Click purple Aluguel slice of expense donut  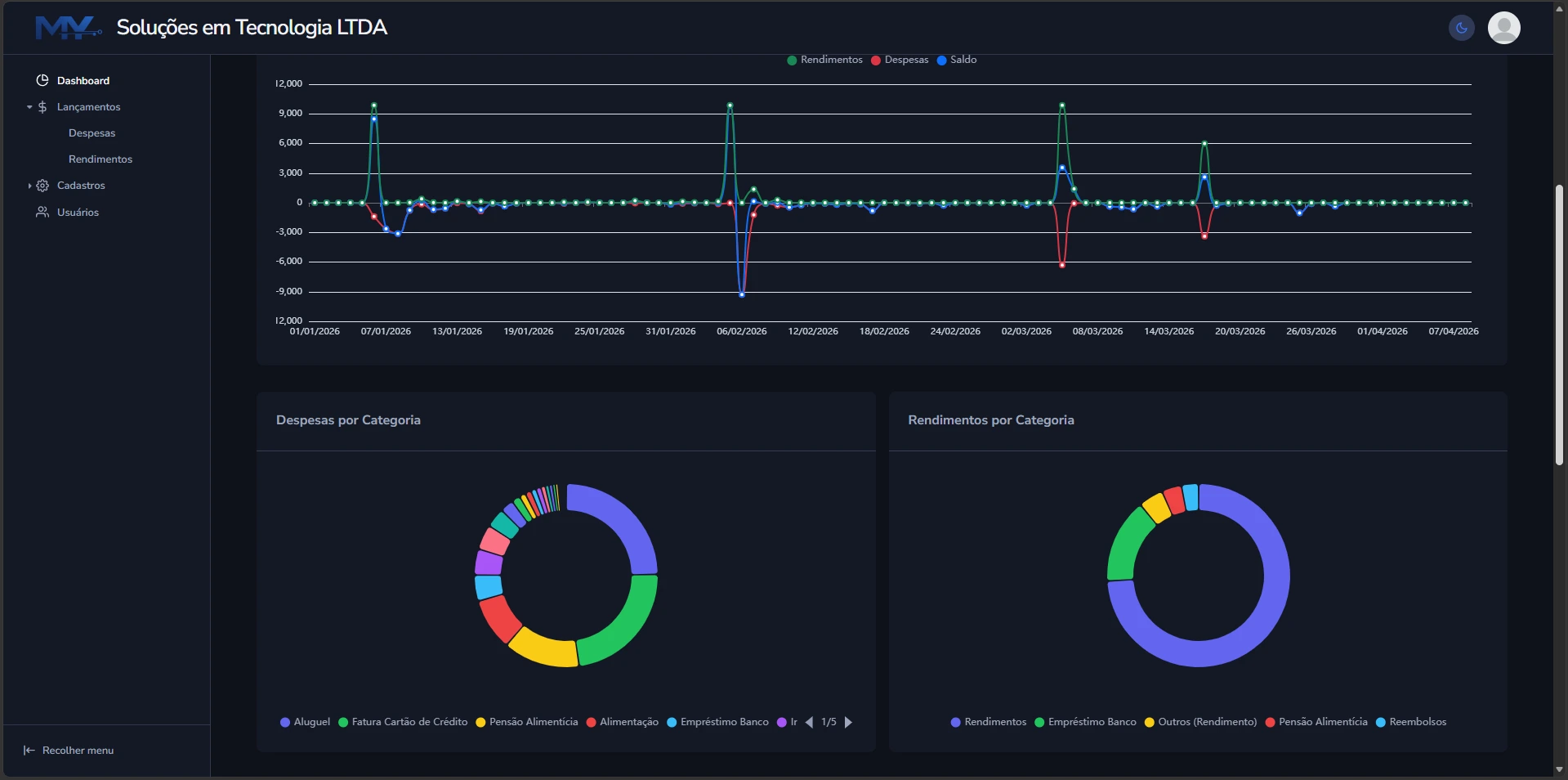click(623, 522)
